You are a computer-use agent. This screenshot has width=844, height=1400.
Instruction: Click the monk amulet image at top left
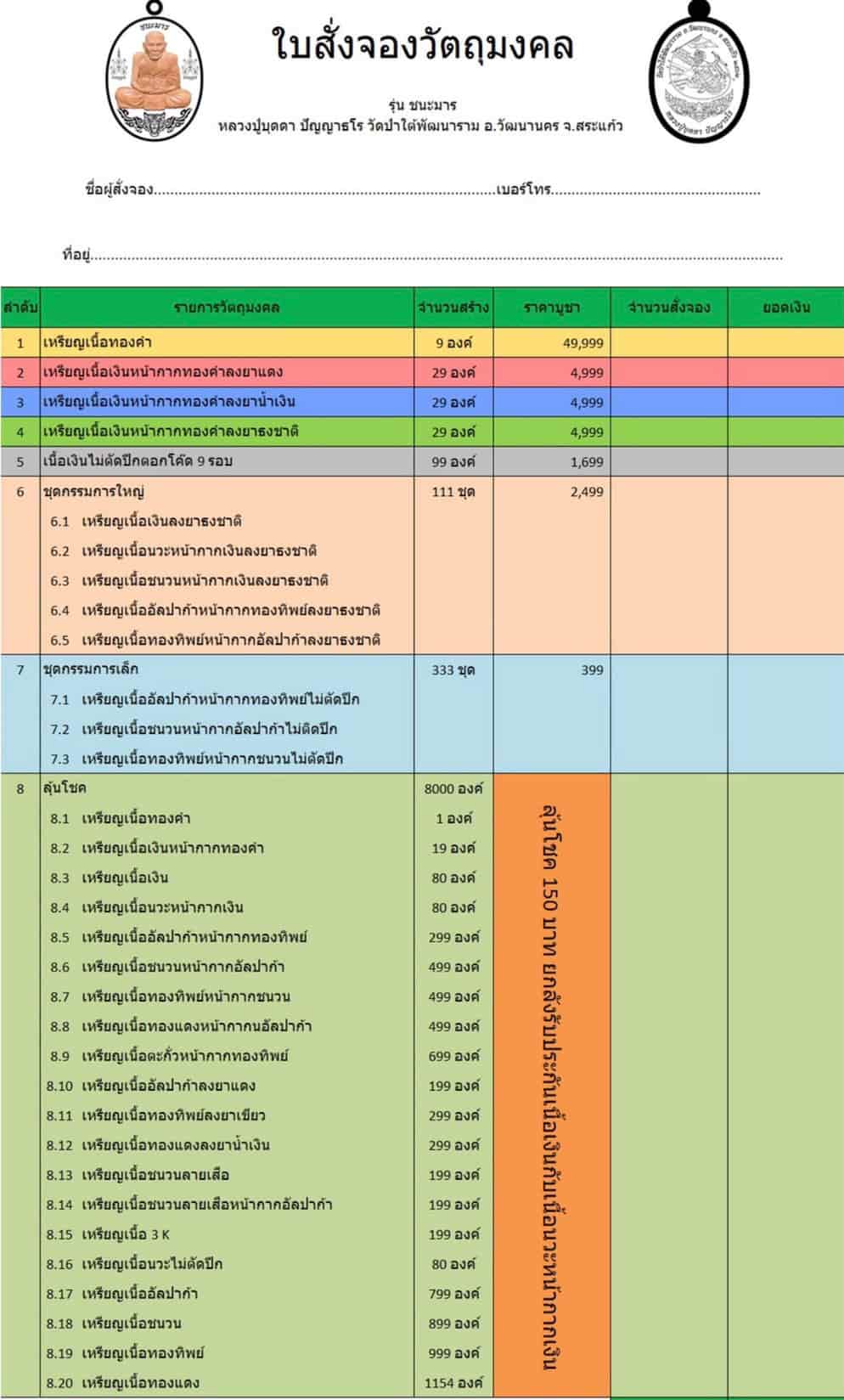click(x=156, y=83)
